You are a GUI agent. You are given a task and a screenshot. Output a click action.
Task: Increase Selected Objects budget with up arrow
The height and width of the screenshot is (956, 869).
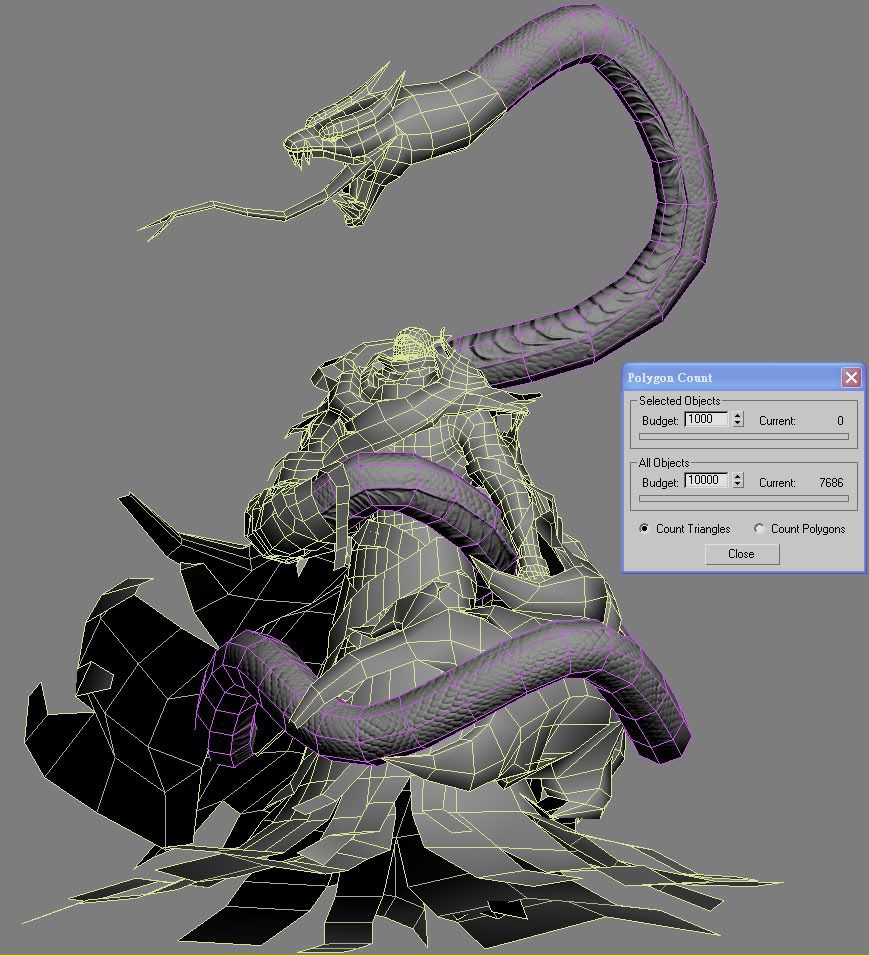(738, 416)
